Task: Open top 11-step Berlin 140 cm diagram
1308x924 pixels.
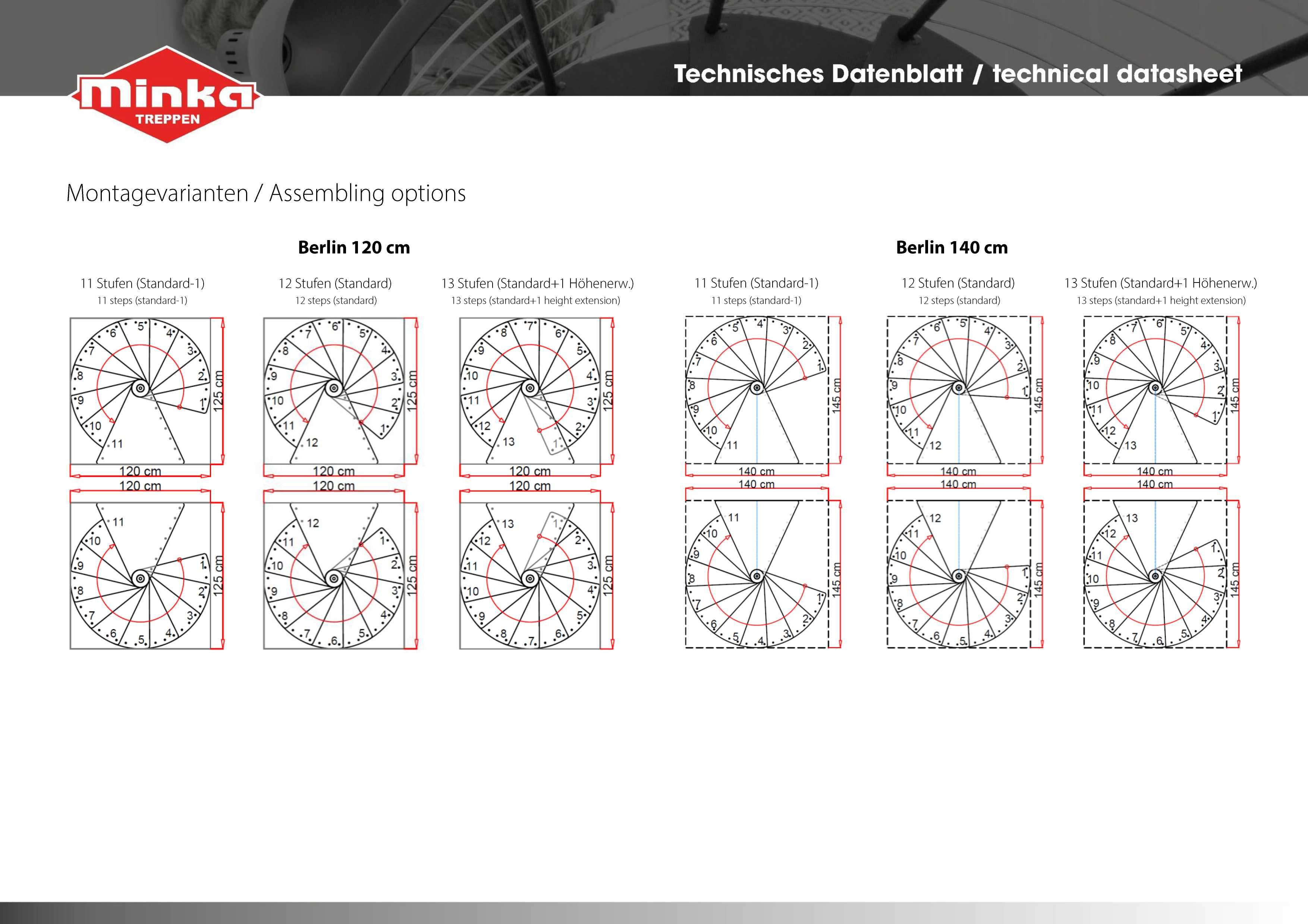Action: tap(763, 396)
